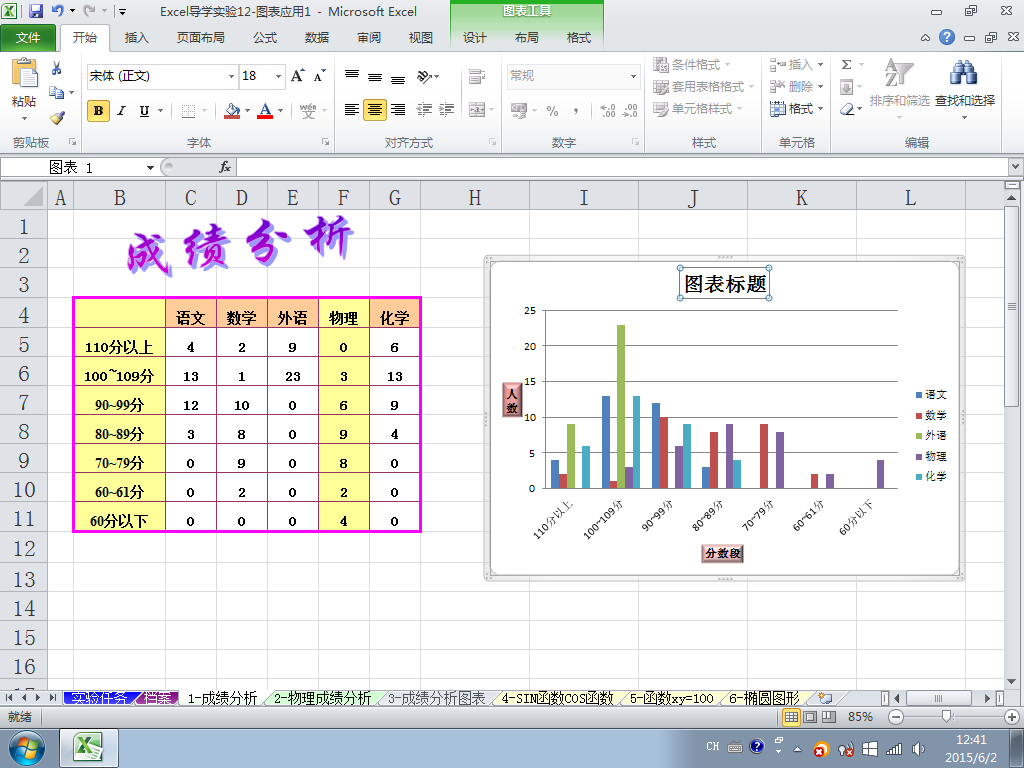
Task: Open Cell Styles dropdown
Action: [x=697, y=109]
